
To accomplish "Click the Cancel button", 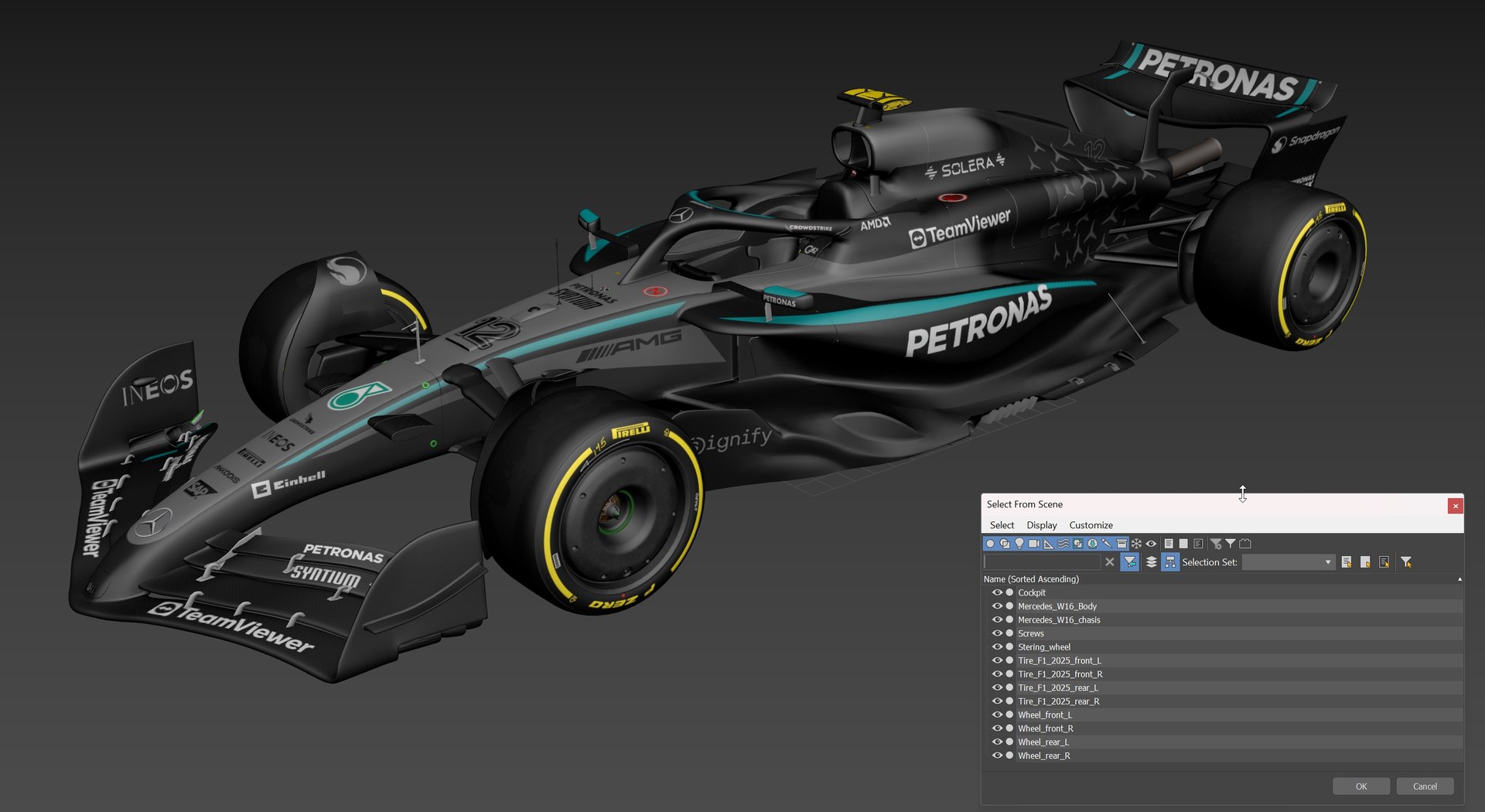I will [1425, 786].
